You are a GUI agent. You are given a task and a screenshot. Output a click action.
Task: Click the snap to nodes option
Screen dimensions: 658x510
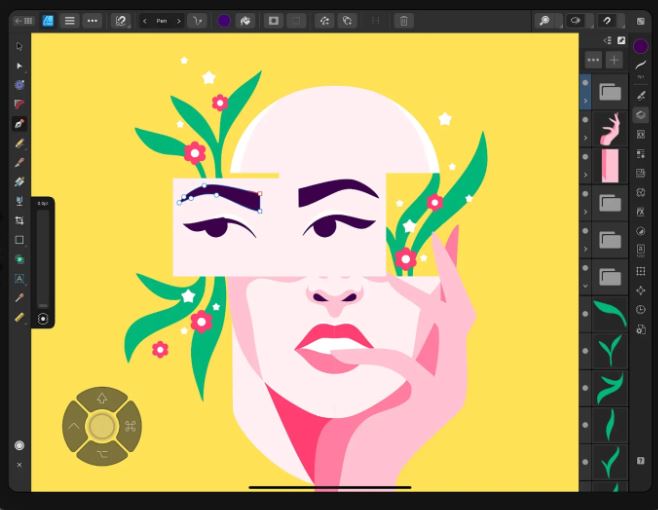pyautogui.click(x=324, y=21)
